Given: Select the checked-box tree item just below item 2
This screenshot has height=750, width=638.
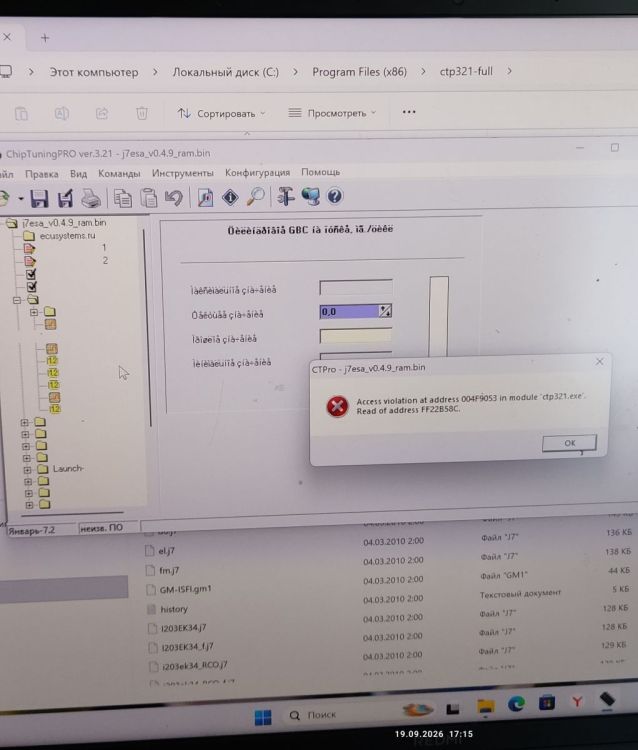Looking at the screenshot, I should 31,274.
